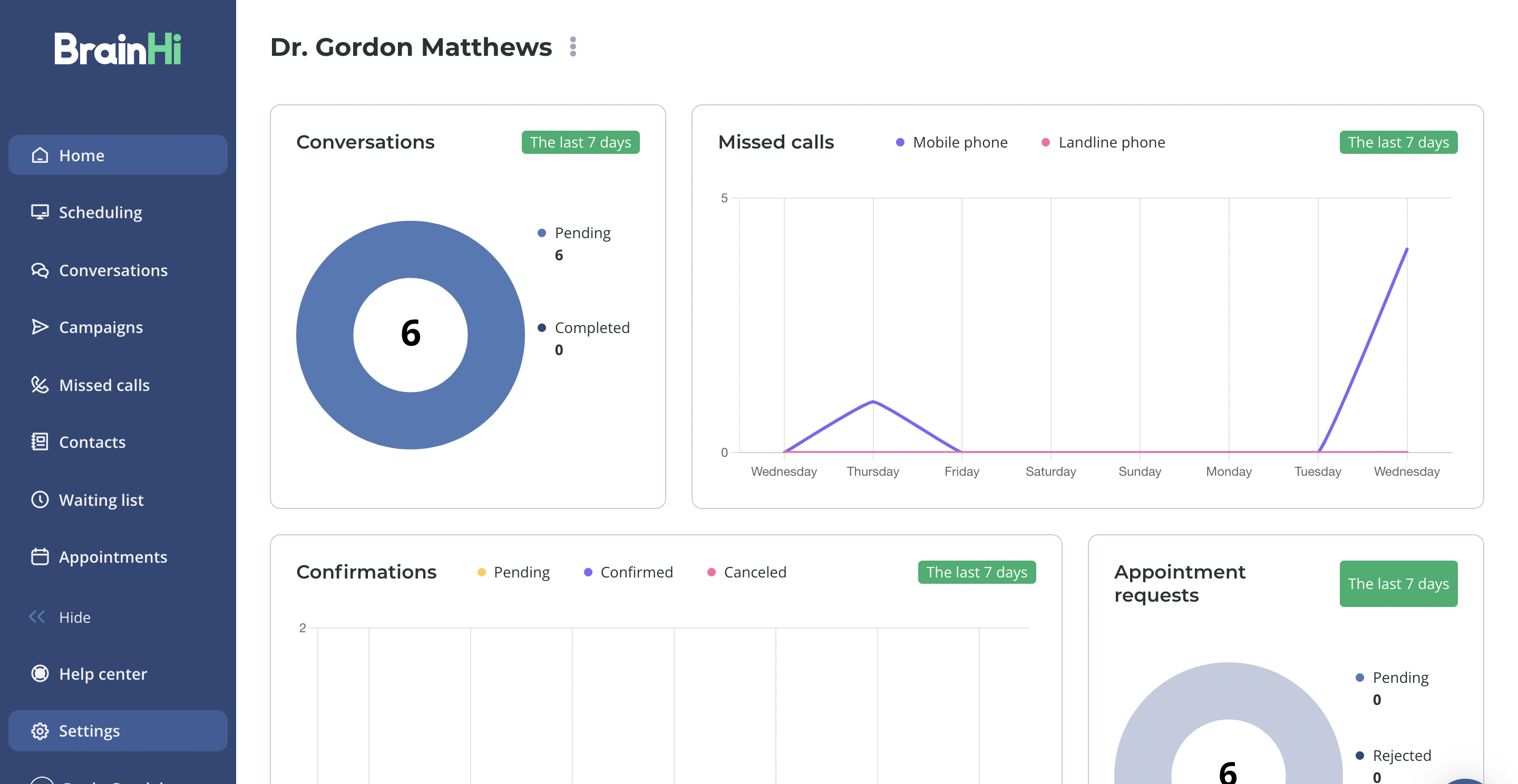Click the Contacts address book icon
The width and height of the screenshot is (1518, 784).
point(40,442)
